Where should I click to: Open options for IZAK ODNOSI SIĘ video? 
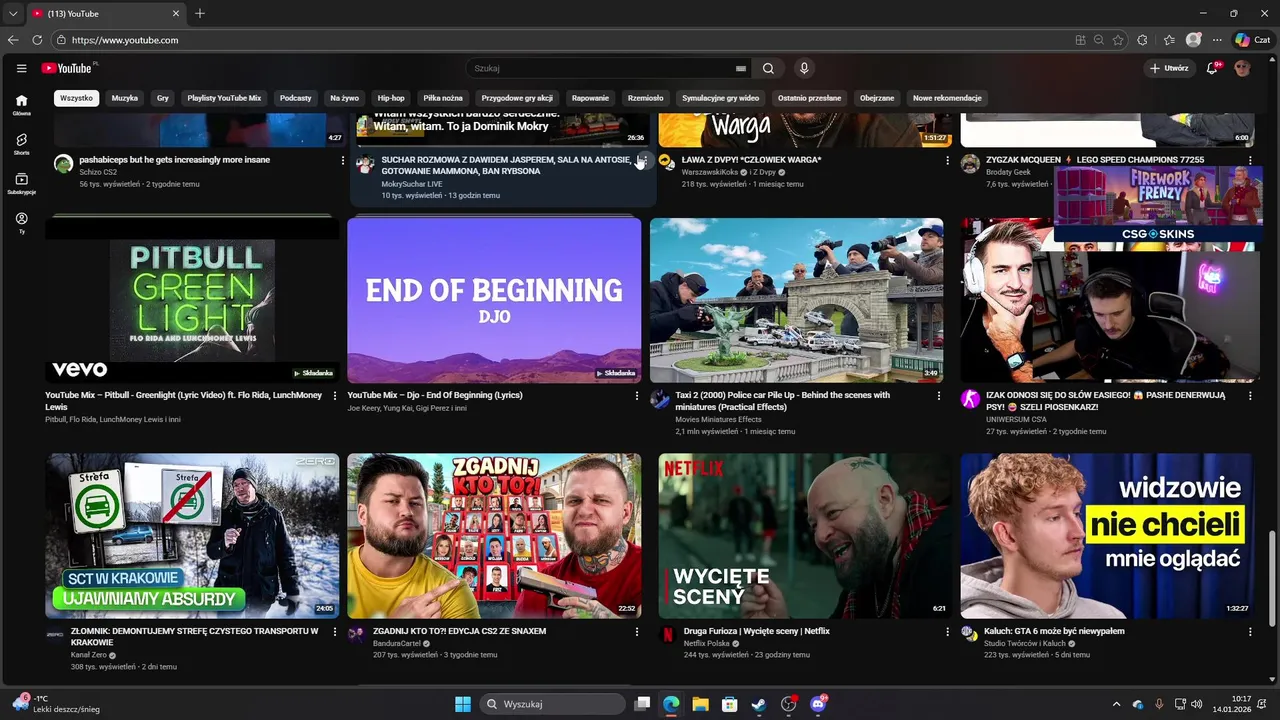[1250, 396]
